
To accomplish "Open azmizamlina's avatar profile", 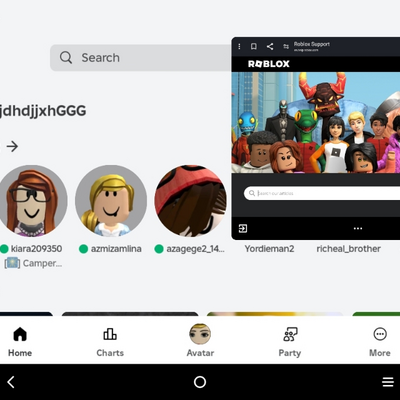I will pos(111,201).
